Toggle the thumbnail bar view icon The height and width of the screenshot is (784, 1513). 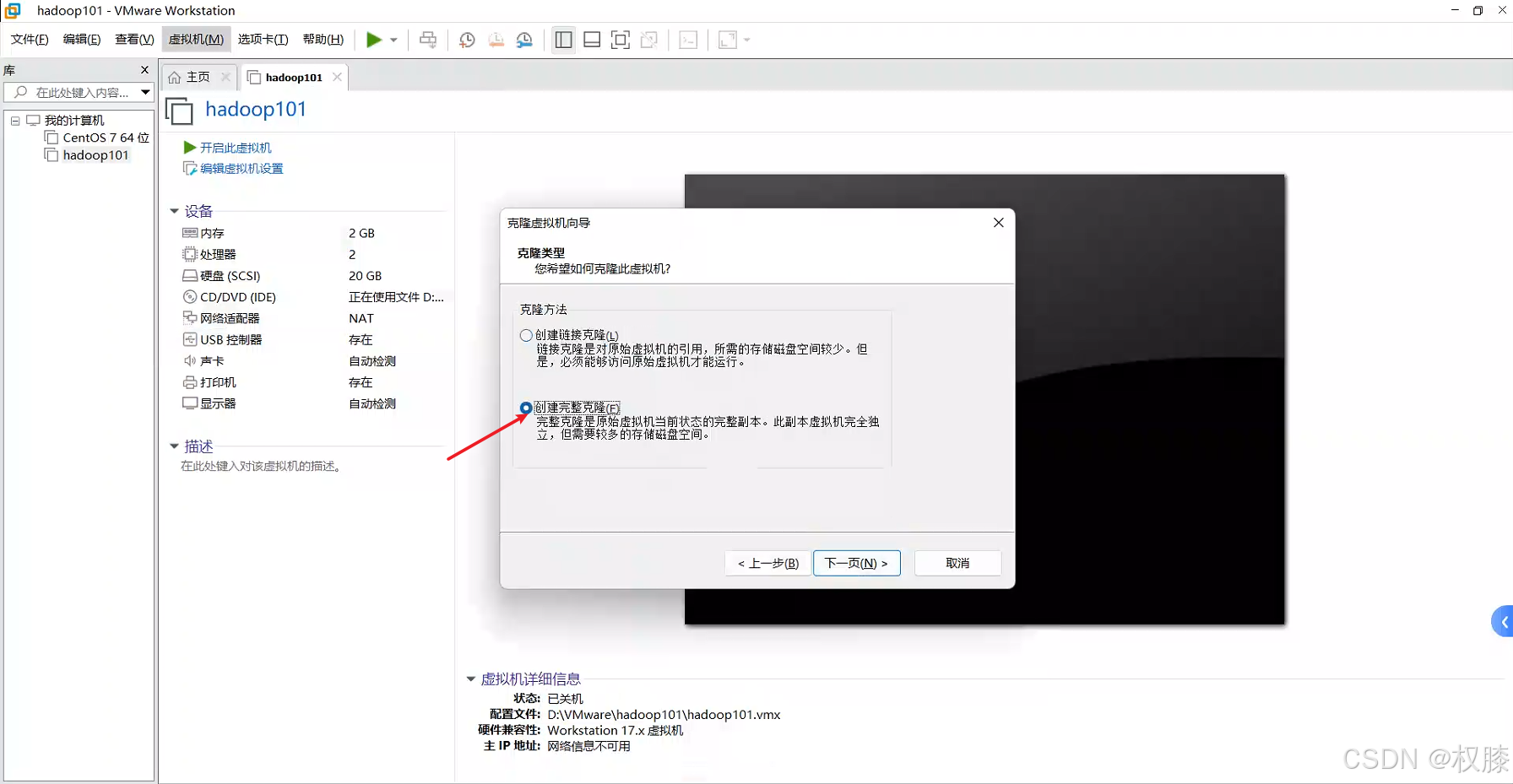tap(592, 40)
